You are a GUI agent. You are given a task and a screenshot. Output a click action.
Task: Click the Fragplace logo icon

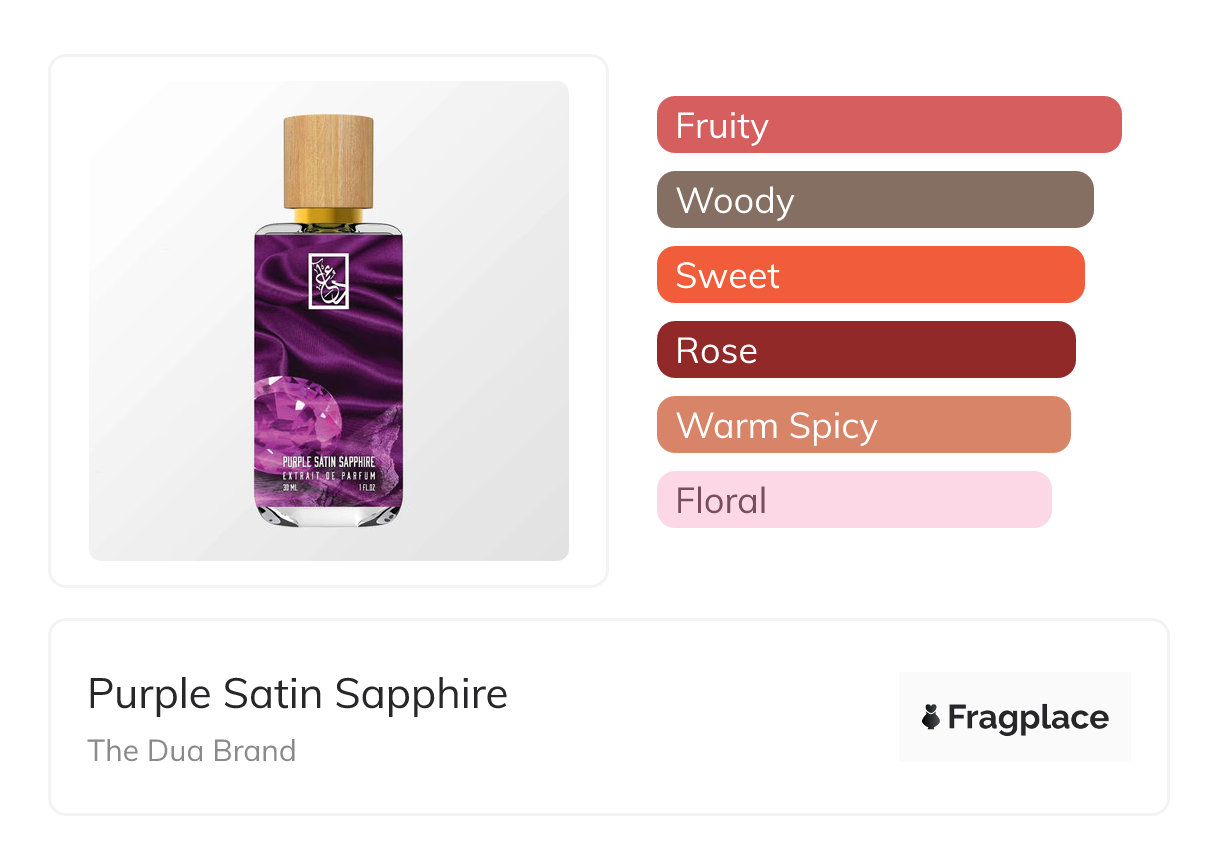pyautogui.click(x=931, y=717)
